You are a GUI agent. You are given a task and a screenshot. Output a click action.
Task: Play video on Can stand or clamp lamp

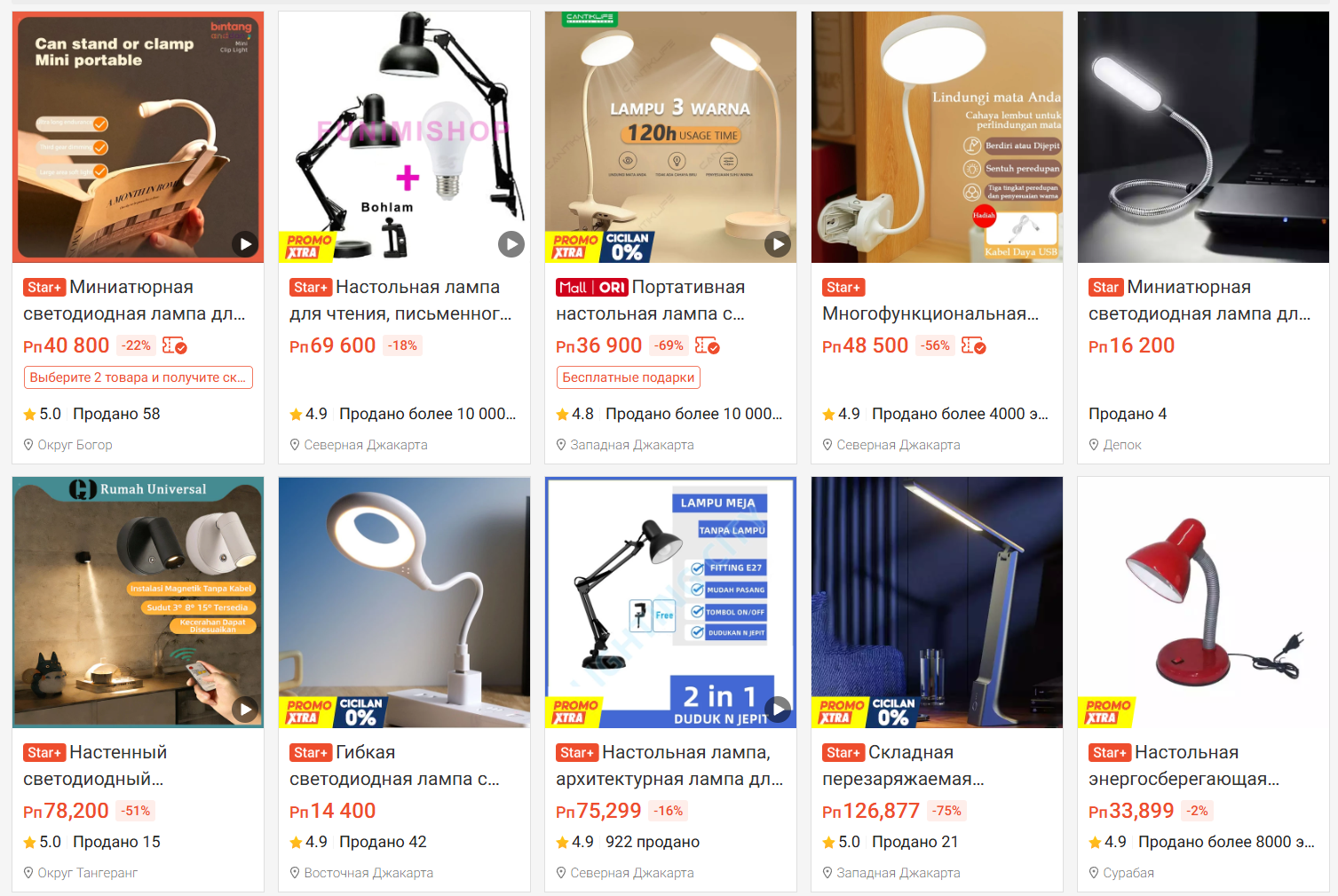pyautogui.click(x=245, y=244)
